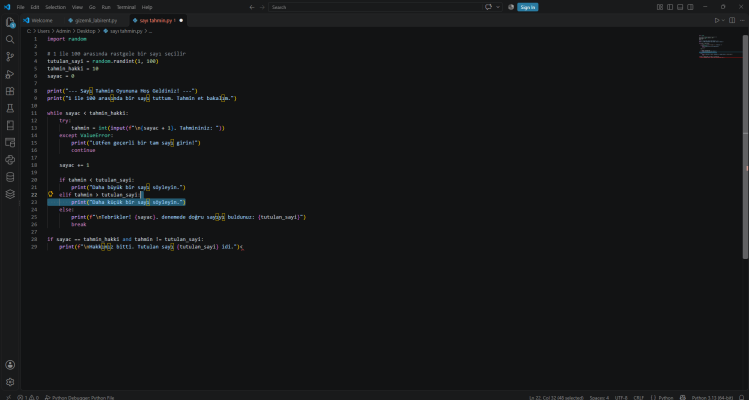Switch to the gizemli_labirent.py tab
Image resolution: width=749 pixels, height=400 pixels.
[96, 21]
